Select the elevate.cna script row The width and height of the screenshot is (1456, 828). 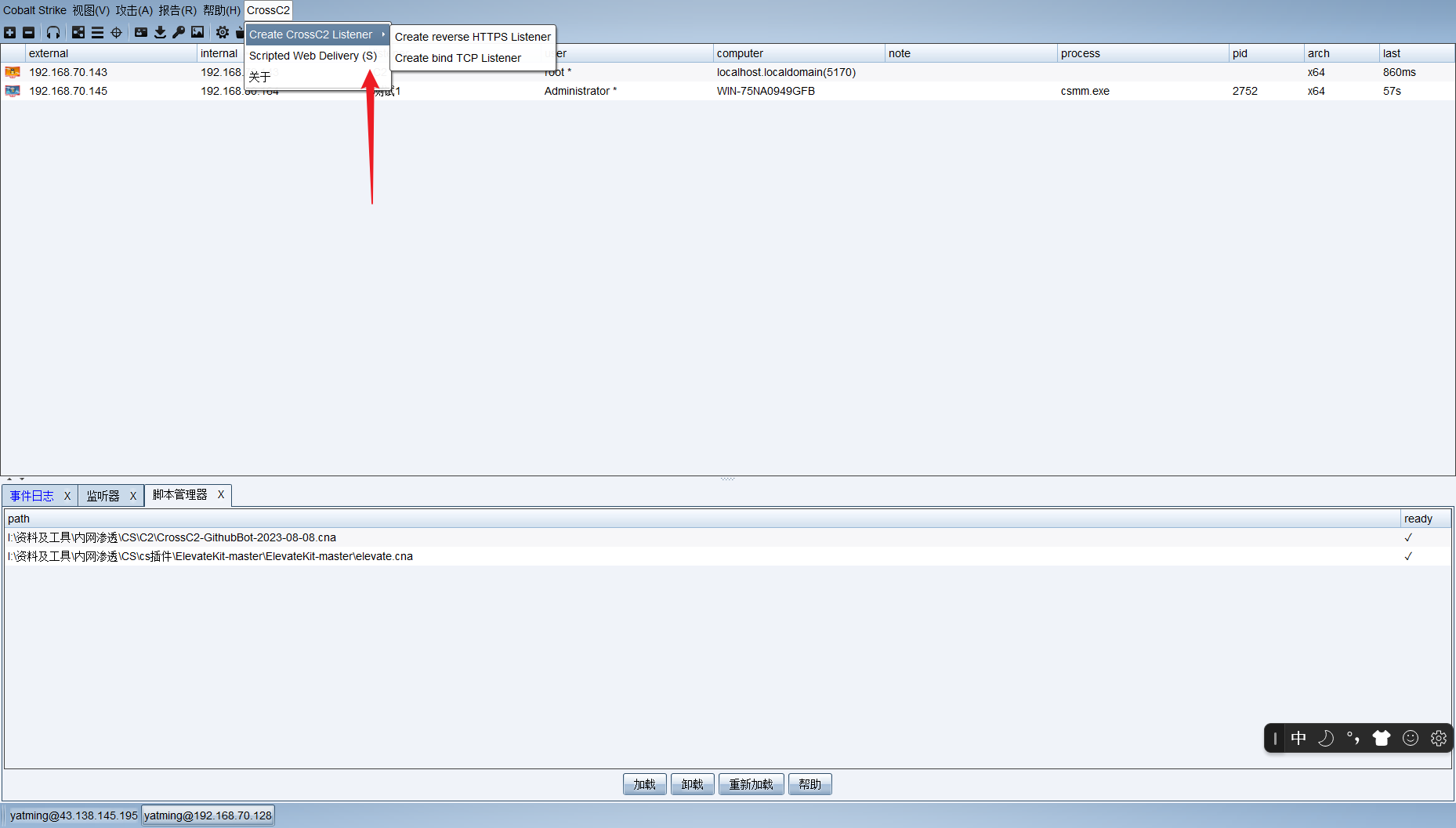[728, 556]
